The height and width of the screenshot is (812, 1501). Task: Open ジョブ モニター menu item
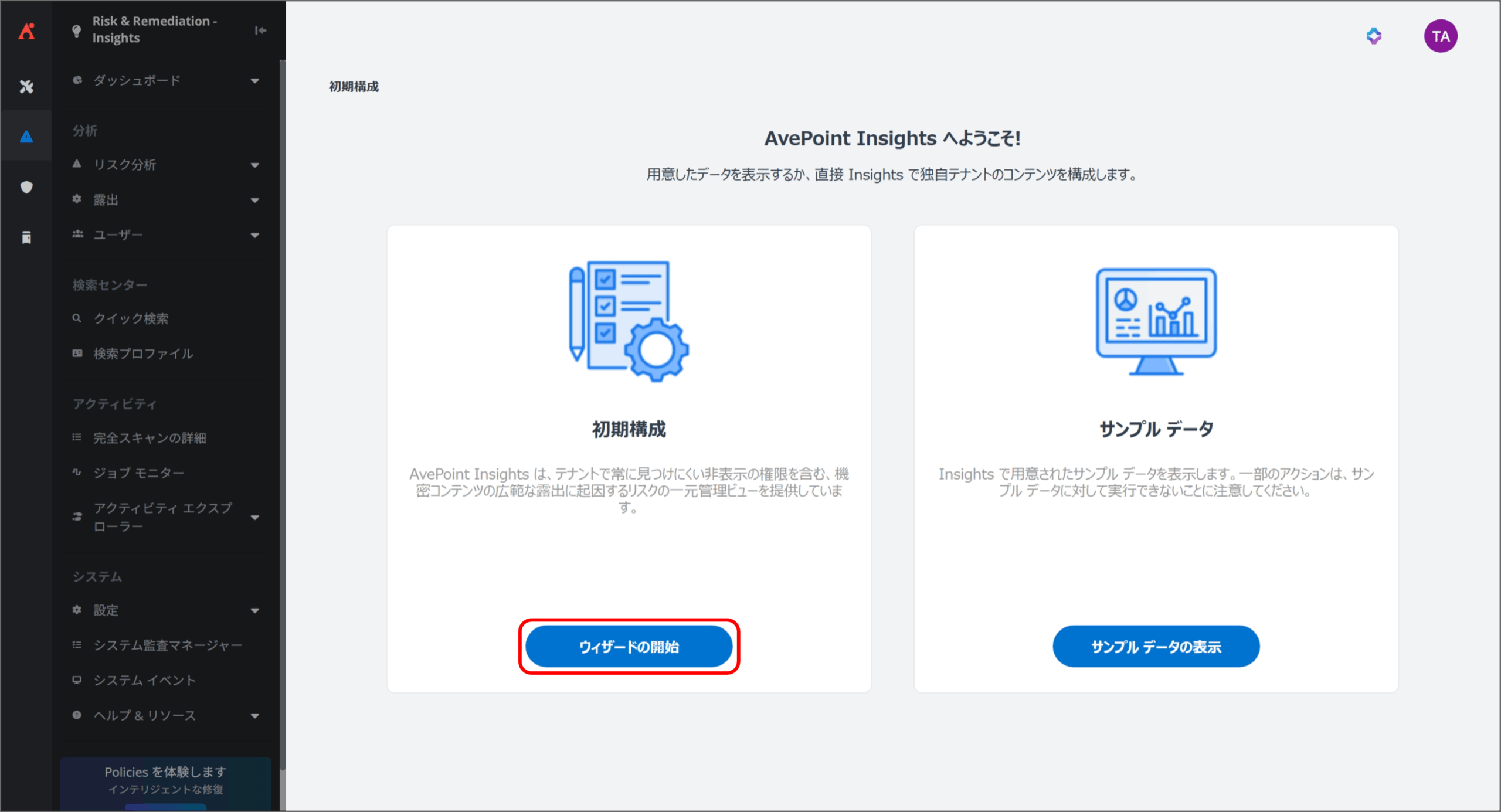click(x=138, y=473)
